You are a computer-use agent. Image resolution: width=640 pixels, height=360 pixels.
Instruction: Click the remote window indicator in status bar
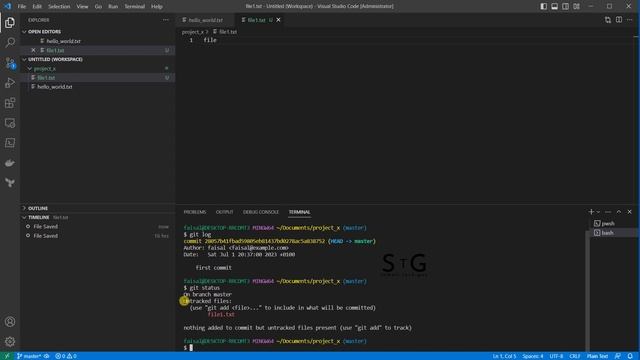(x=7, y=356)
